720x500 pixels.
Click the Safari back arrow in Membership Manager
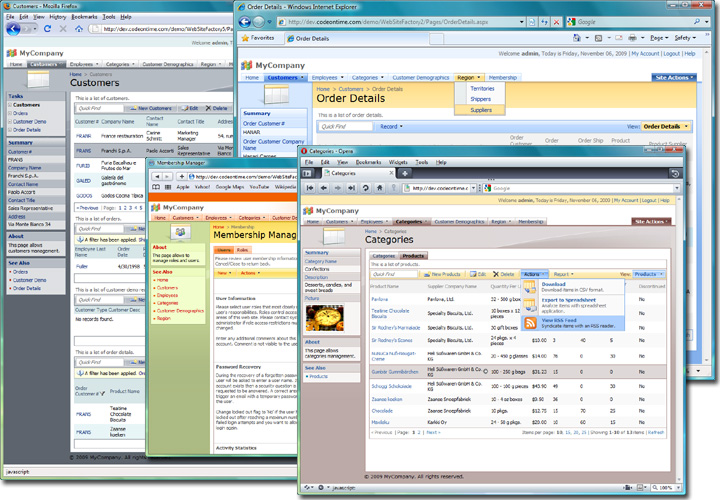(157, 176)
